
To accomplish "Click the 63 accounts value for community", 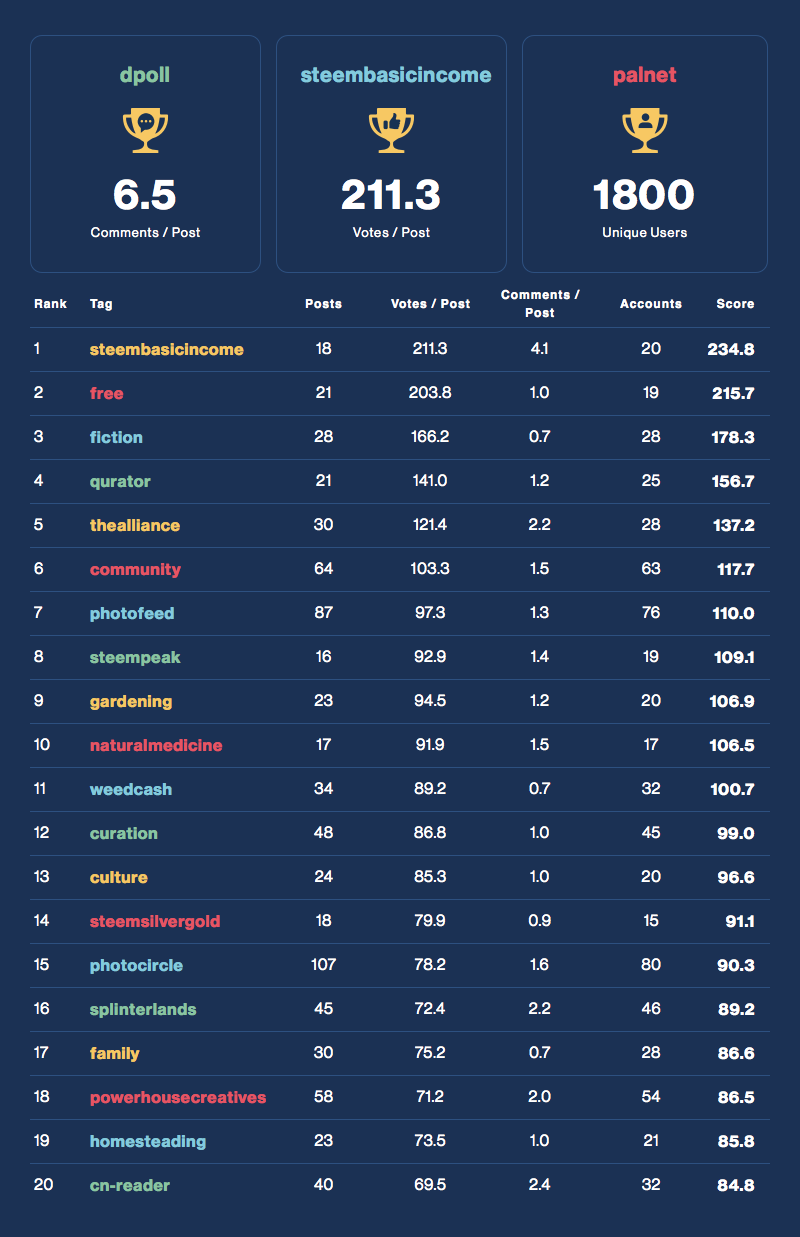I will tap(651, 569).
